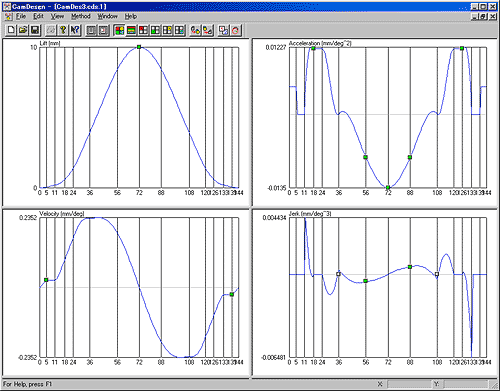The image size is (500, 391).
Task: Click the New file toolbar icon
Action: [x=11, y=30]
